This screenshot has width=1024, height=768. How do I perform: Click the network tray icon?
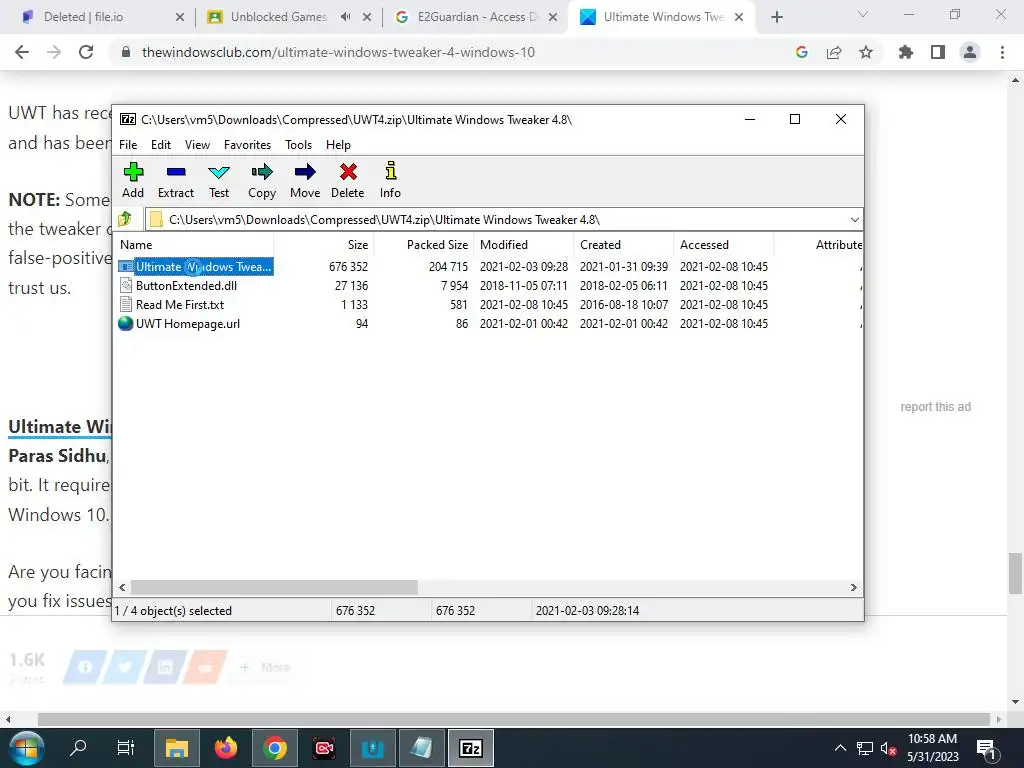pyautogui.click(x=865, y=748)
